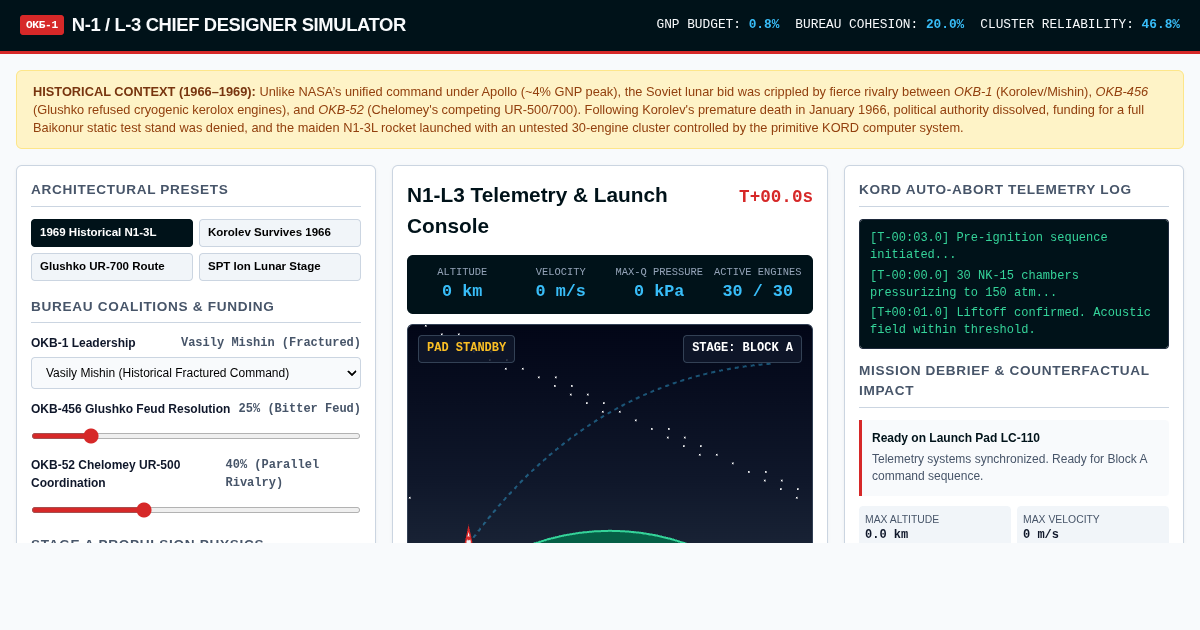Click the Vasily Mishin (Fractured) status text

(x=271, y=343)
